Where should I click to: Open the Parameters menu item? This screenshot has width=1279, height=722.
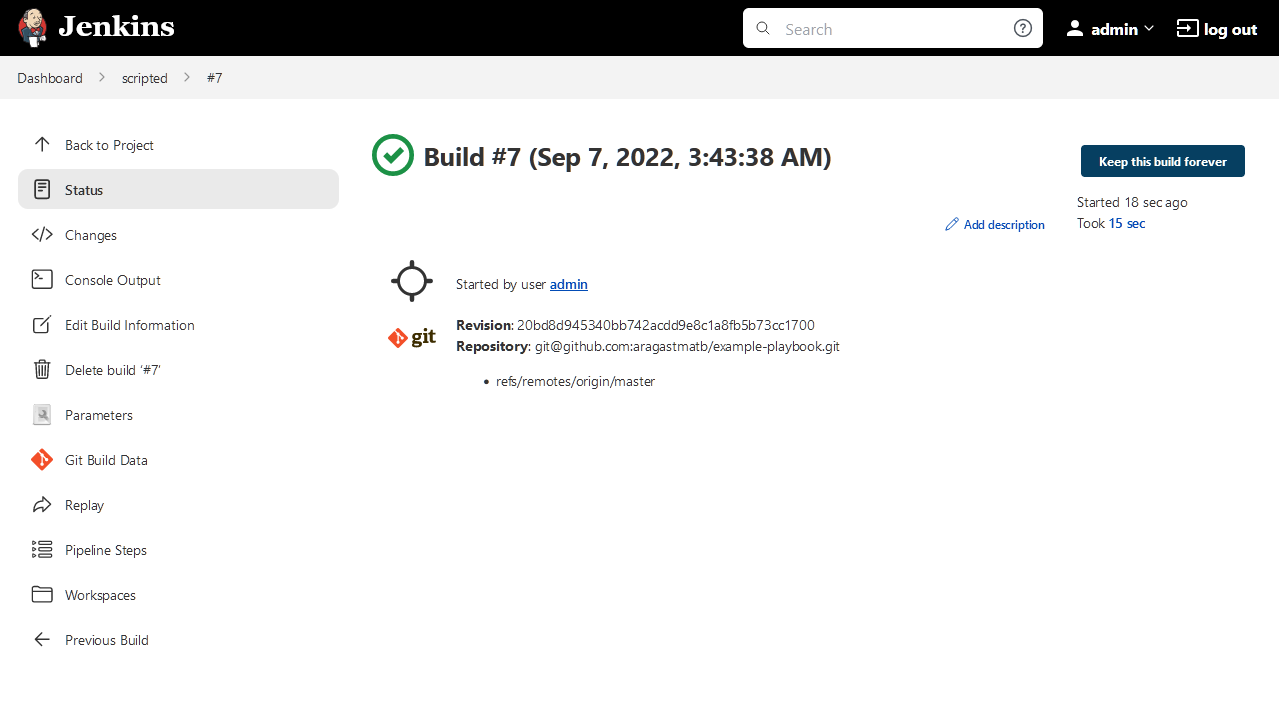pyautogui.click(x=98, y=415)
